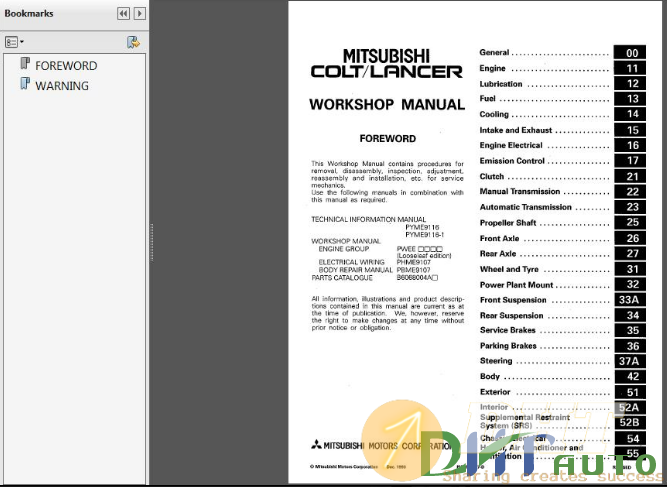Click index tab 23 Automatic Transmission
Viewport: 667px width, 487px height.
pos(630,207)
